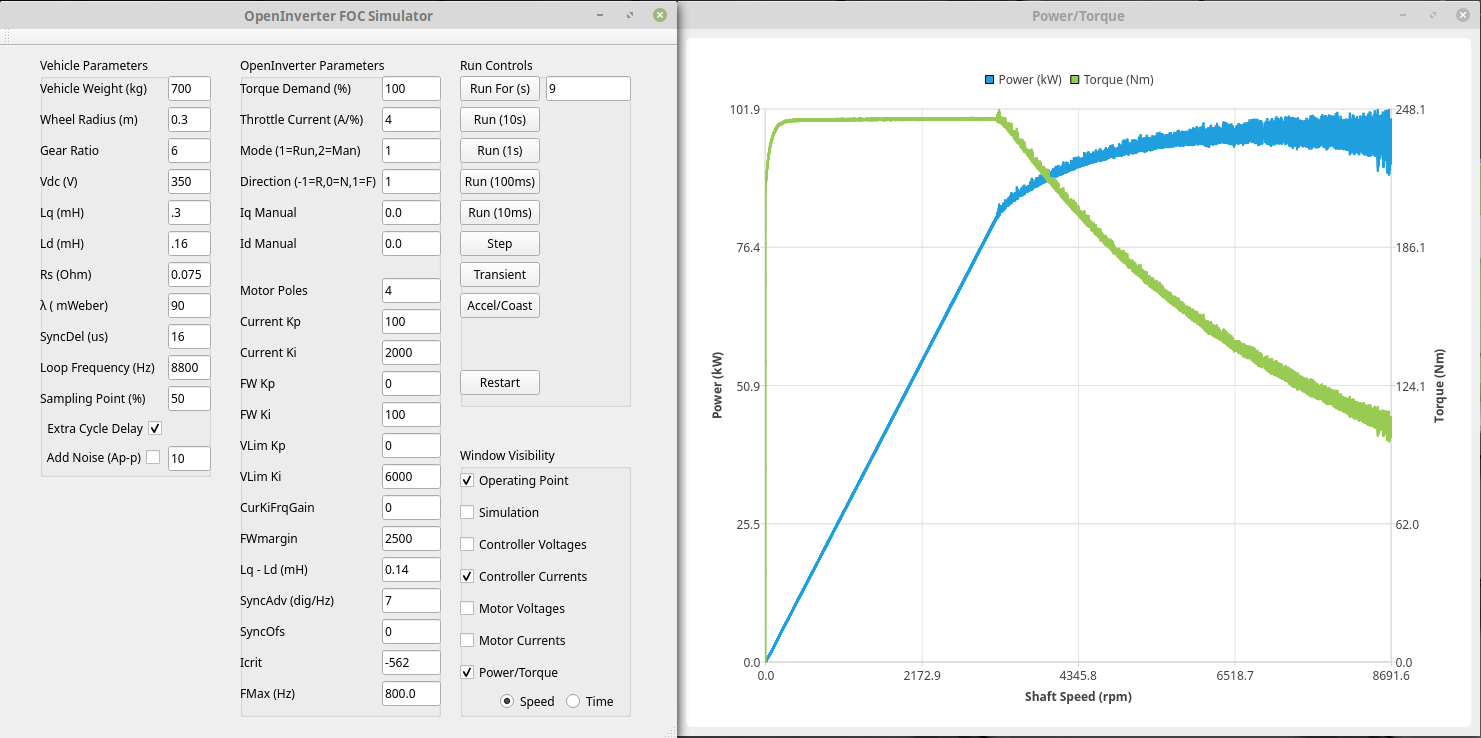Image resolution: width=1481 pixels, height=738 pixels.
Task: Focus the Vehicle Weight input field
Action: point(189,88)
